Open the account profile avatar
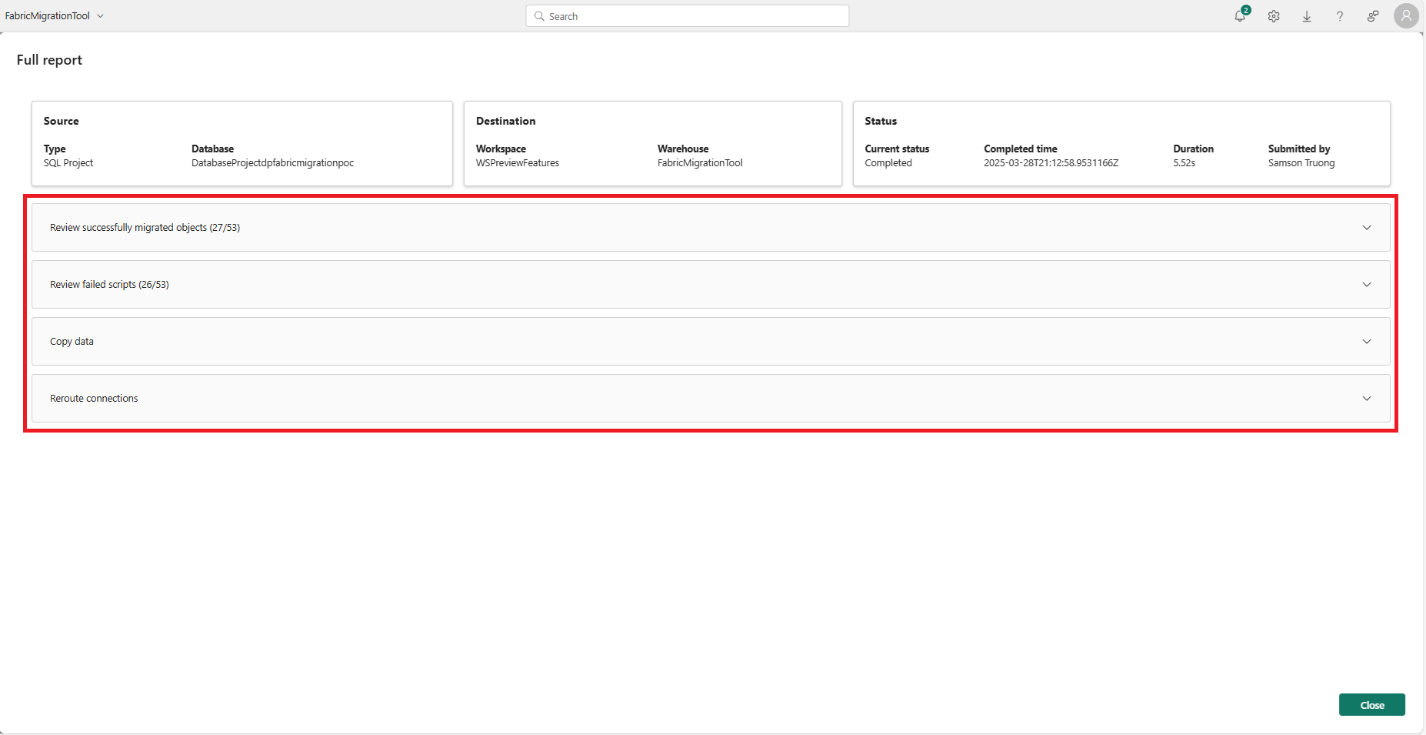Screen dimensions: 1426x735 tap(1406, 16)
